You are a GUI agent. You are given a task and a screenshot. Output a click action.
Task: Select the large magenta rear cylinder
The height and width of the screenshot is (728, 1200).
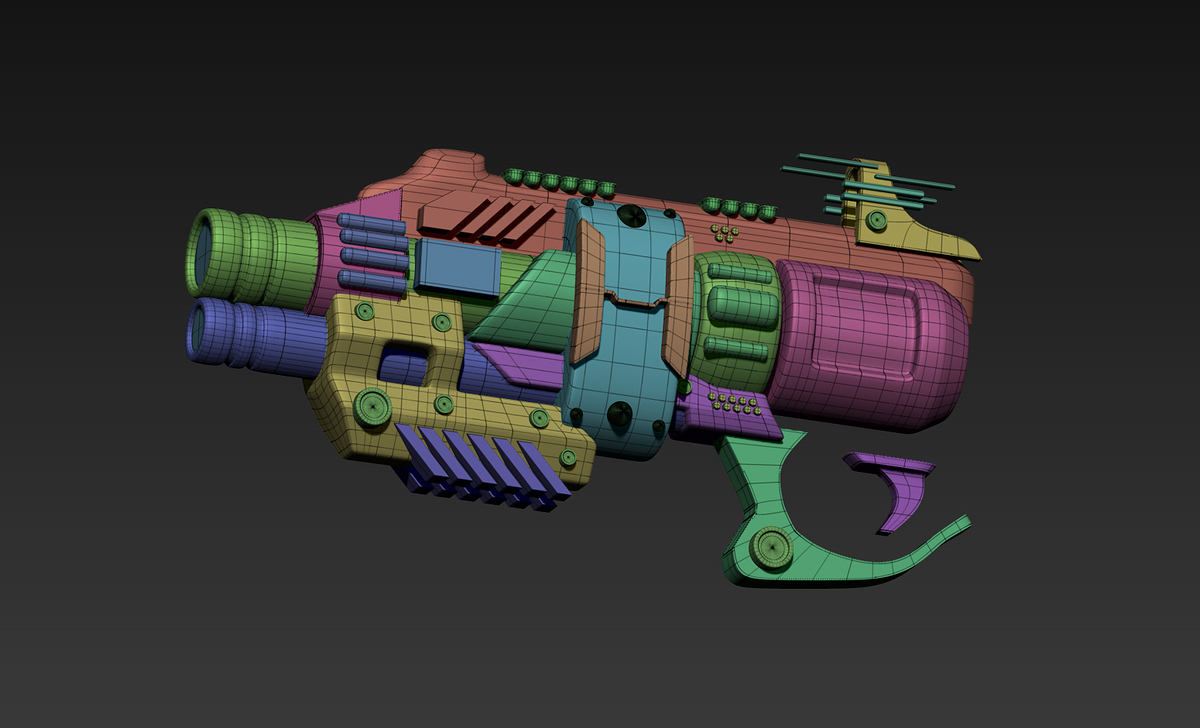[x=870, y=340]
